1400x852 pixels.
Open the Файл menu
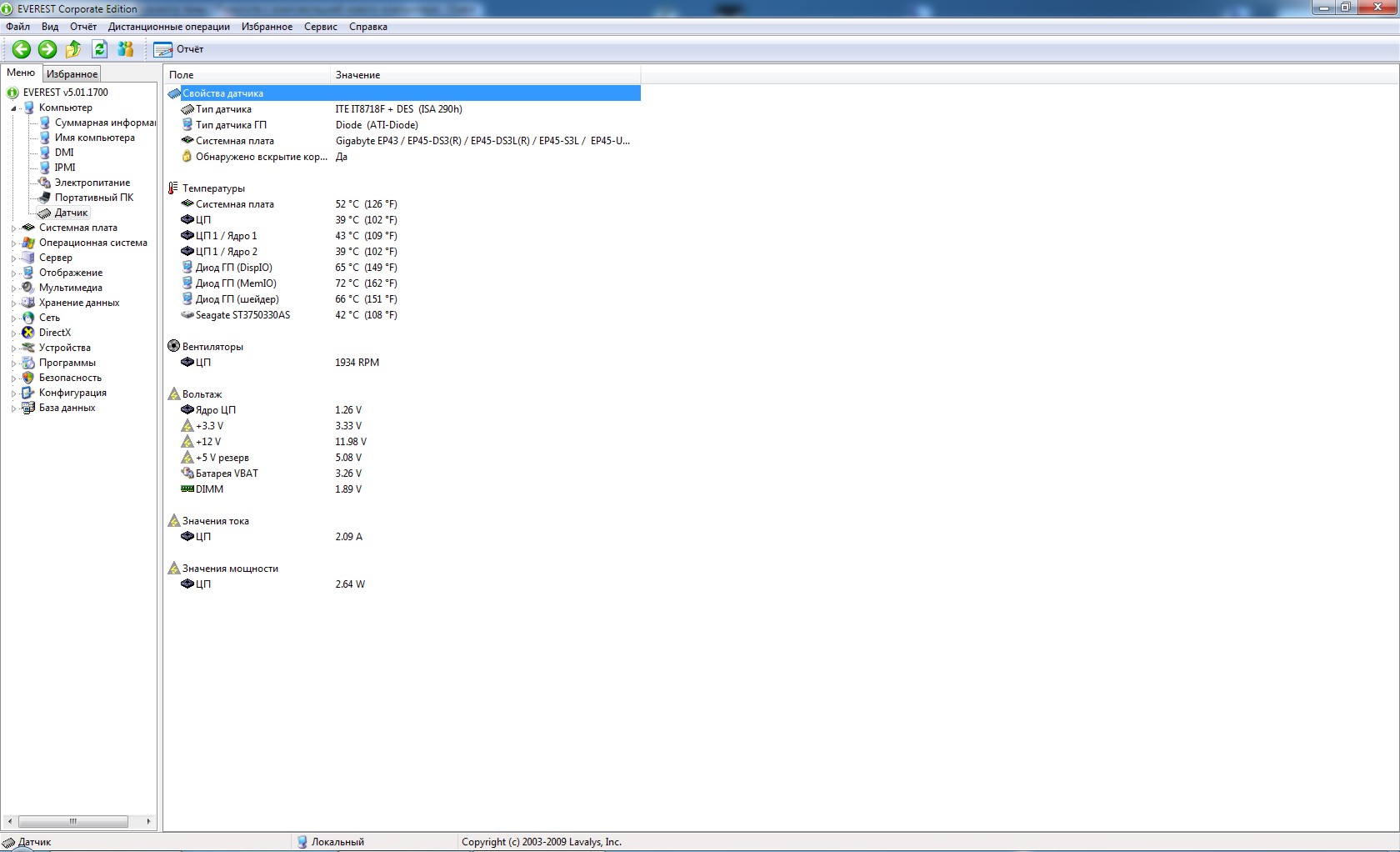(x=17, y=27)
